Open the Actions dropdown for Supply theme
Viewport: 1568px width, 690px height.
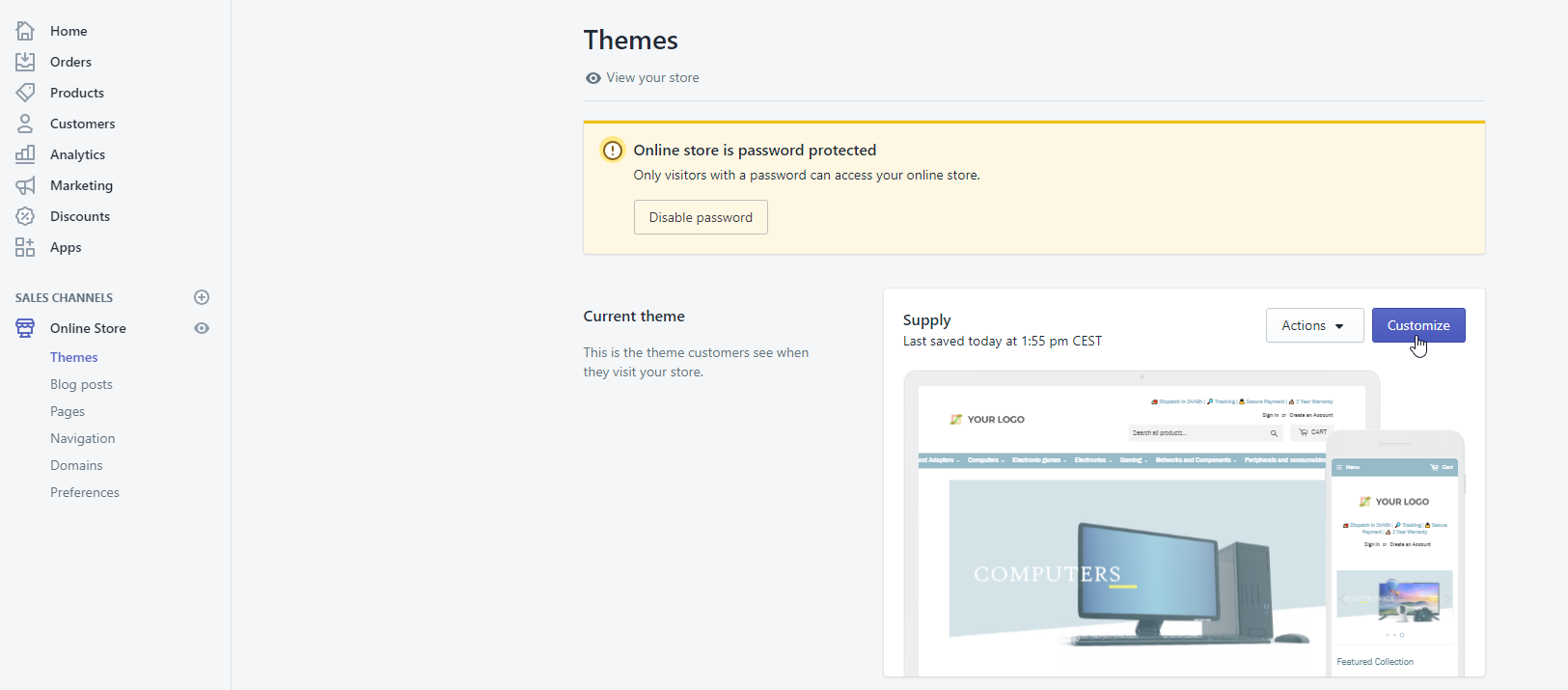[x=1314, y=325]
